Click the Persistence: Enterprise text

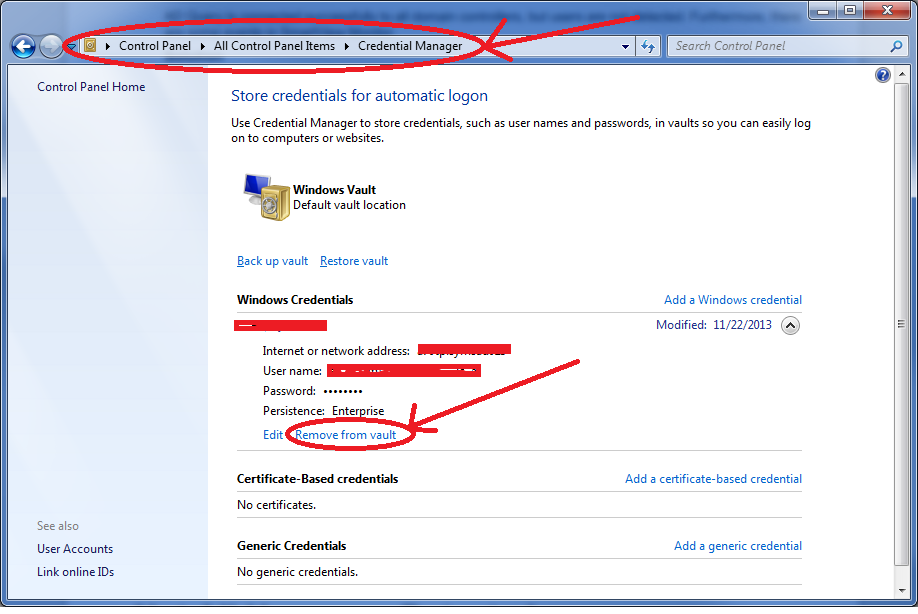point(323,411)
